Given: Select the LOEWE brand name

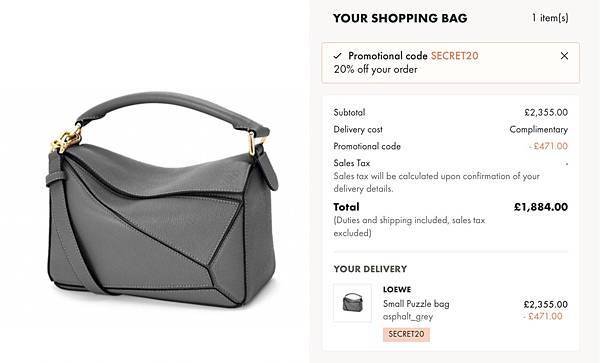Looking at the screenshot, I should click(x=397, y=290).
